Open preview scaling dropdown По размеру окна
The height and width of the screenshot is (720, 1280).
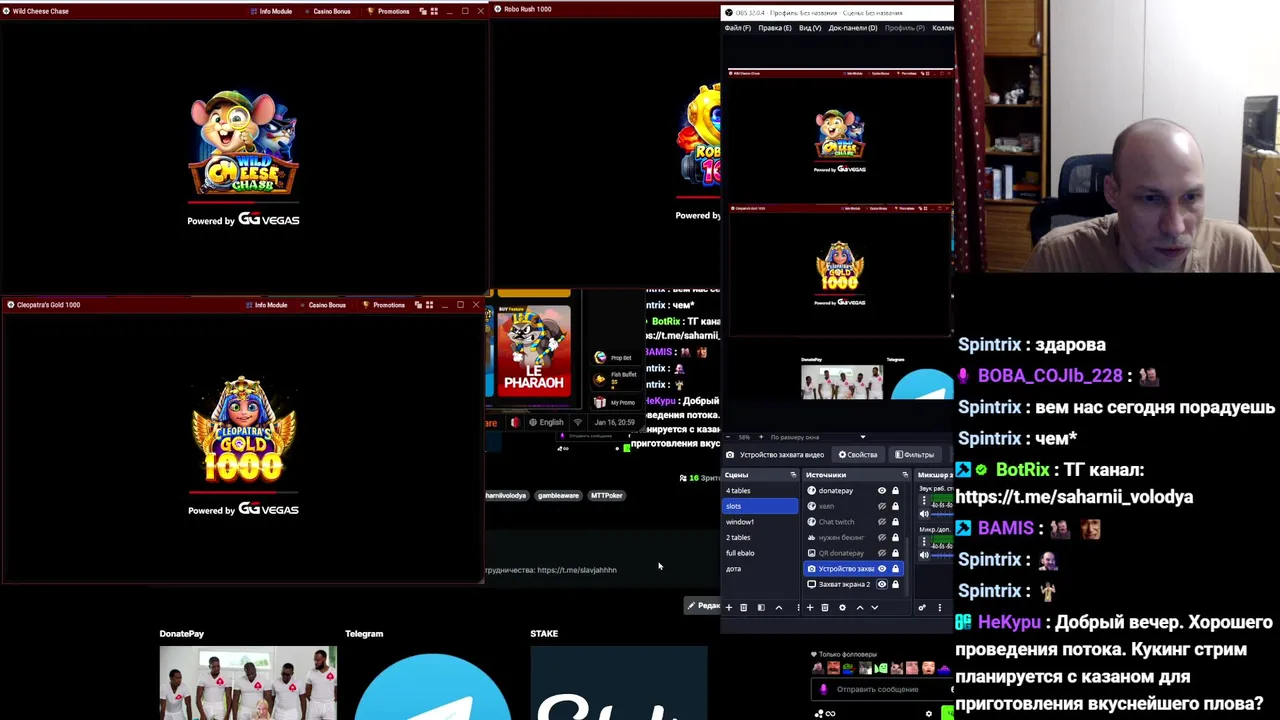click(818, 437)
